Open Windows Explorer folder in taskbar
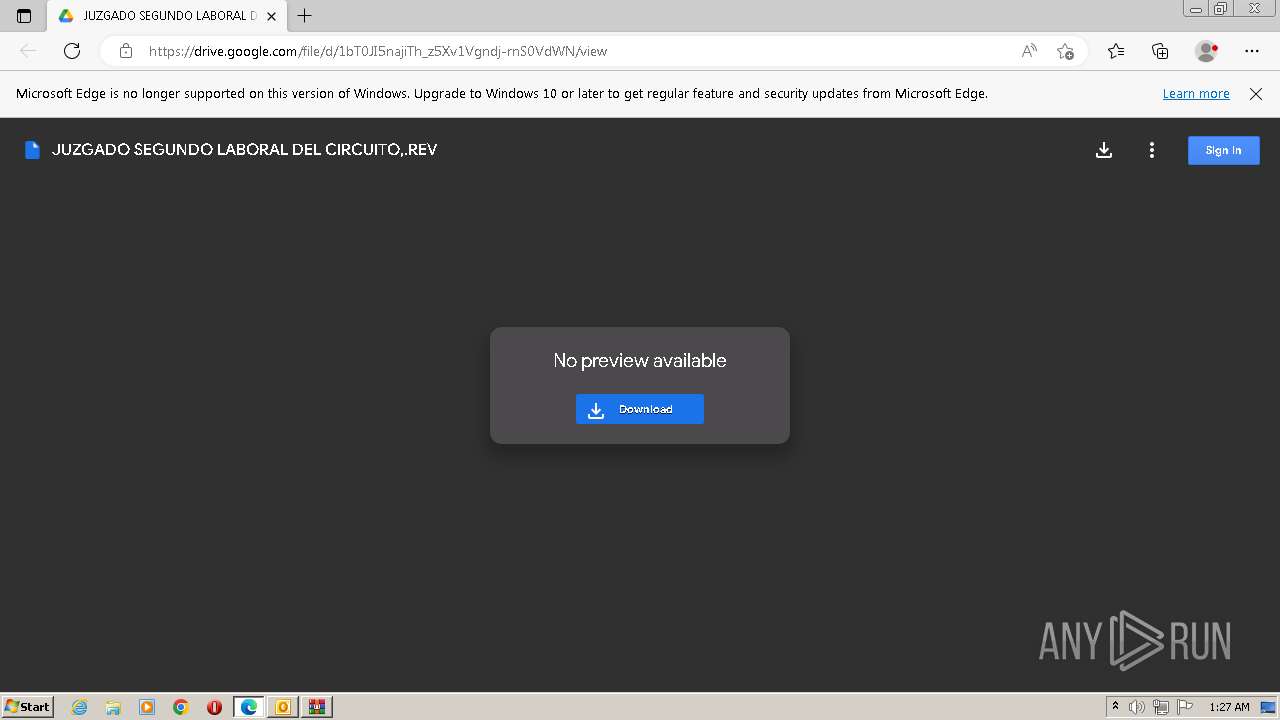The width and height of the screenshot is (1280, 720). pyautogui.click(x=113, y=707)
